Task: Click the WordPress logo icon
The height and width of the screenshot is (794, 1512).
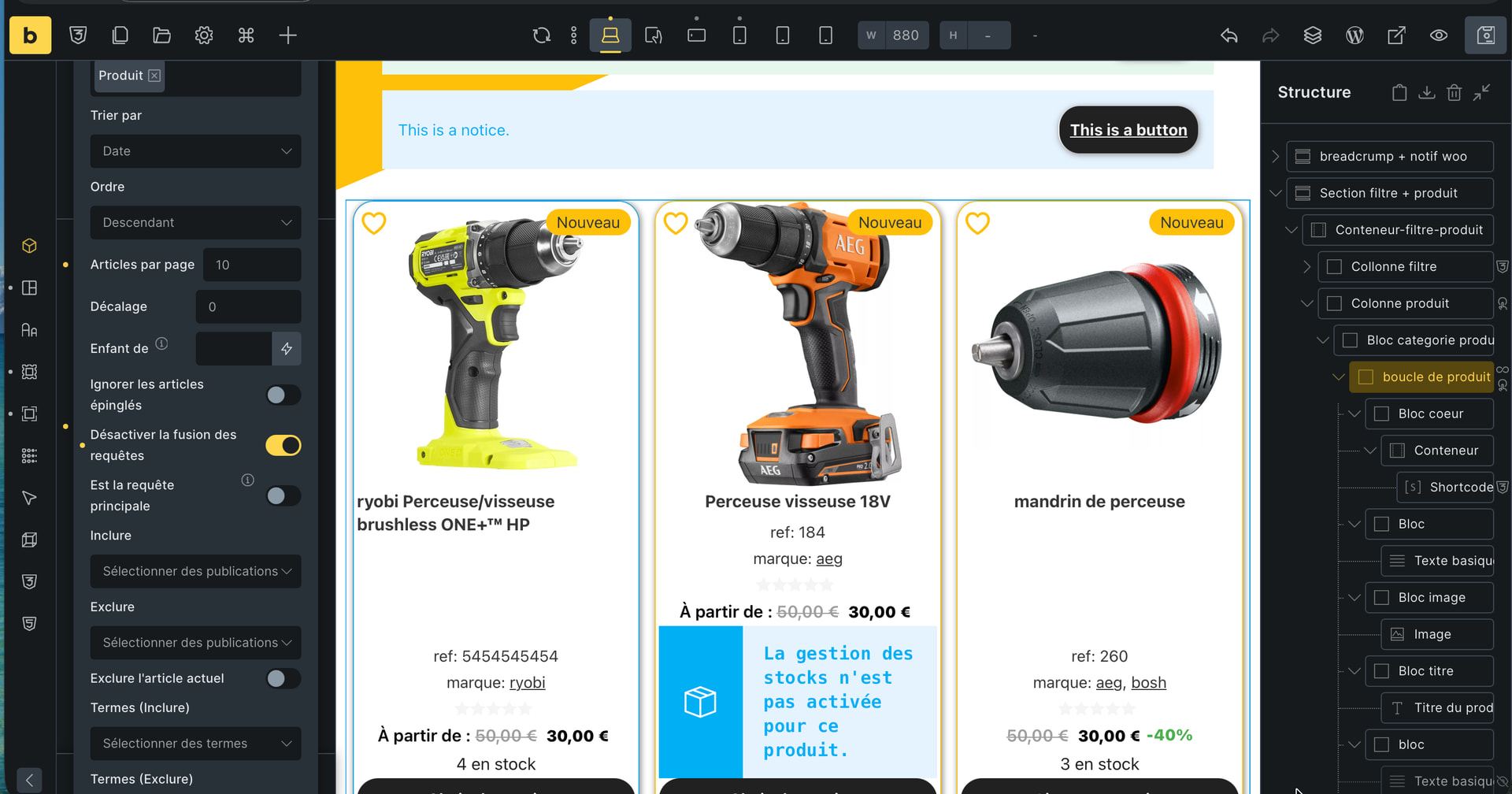Action: point(1354,35)
